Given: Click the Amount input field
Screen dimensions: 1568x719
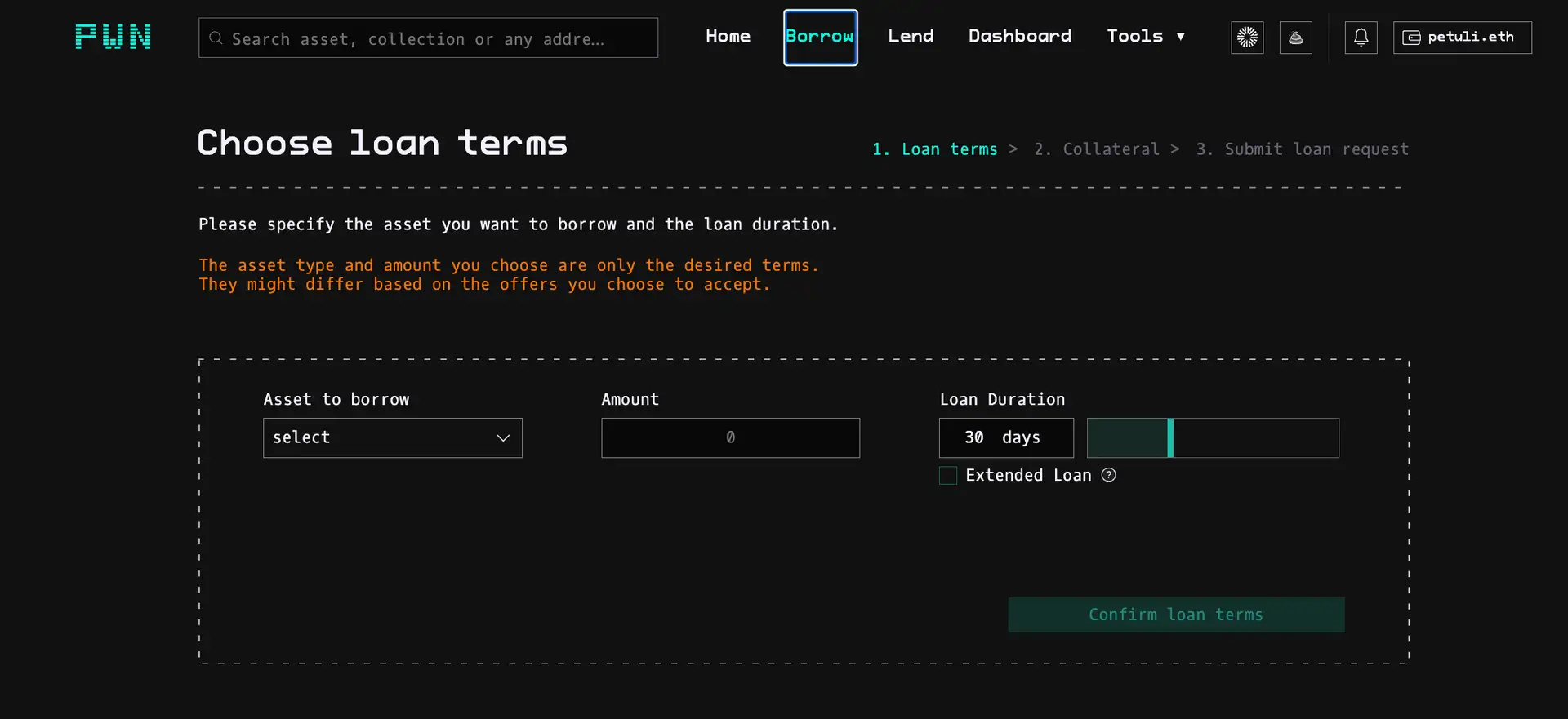Looking at the screenshot, I should (x=730, y=438).
